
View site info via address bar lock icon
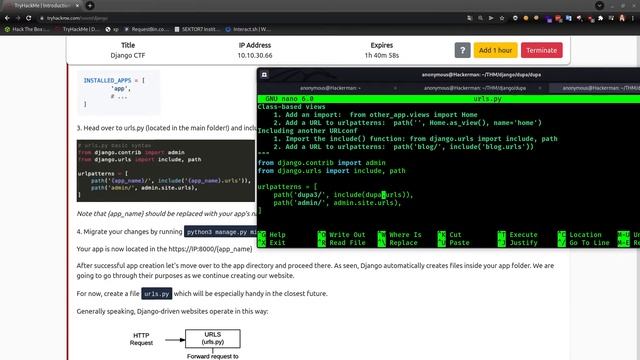click(42, 18)
